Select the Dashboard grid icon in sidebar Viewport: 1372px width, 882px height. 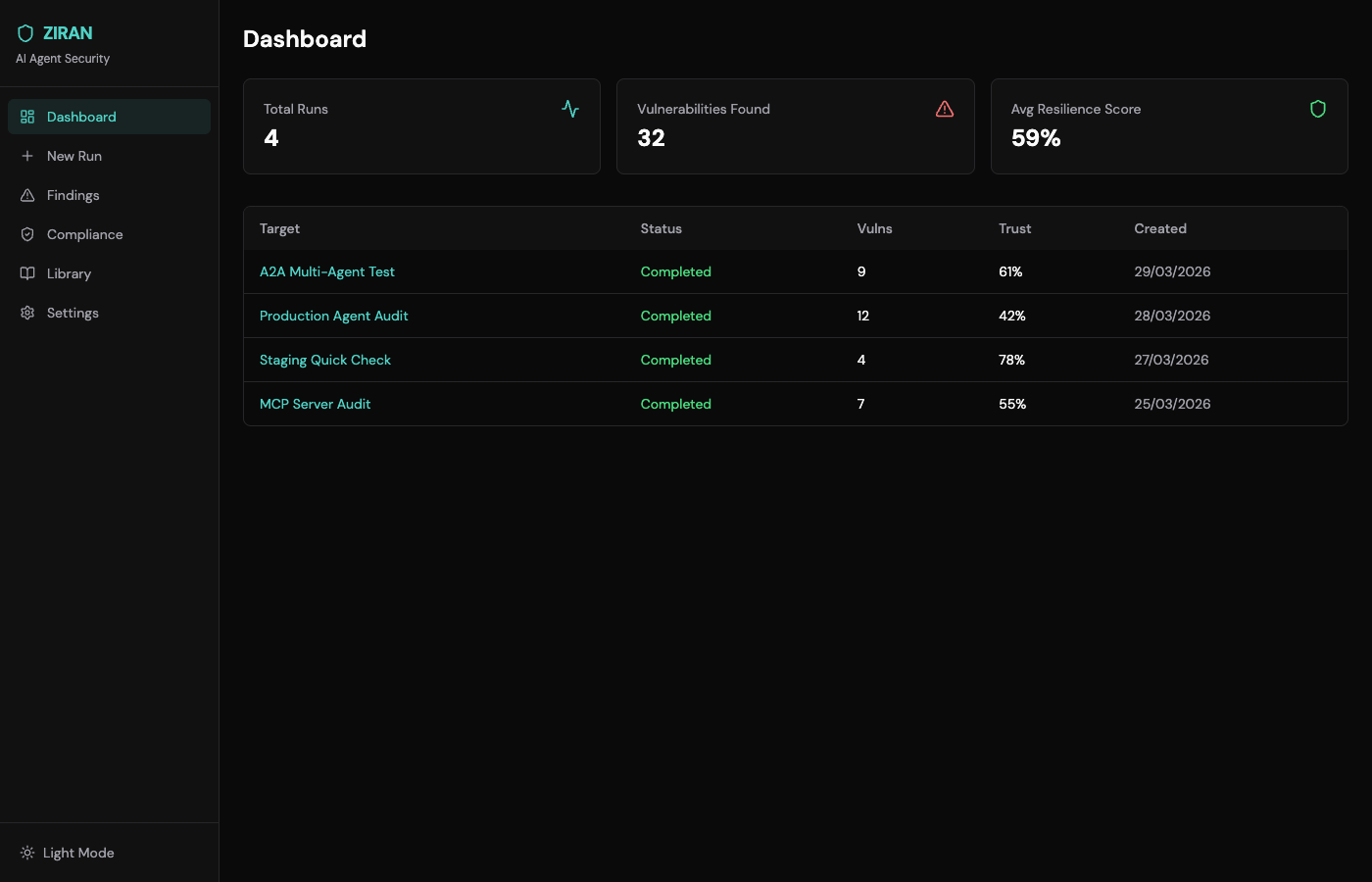pyautogui.click(x=27, y=117)
